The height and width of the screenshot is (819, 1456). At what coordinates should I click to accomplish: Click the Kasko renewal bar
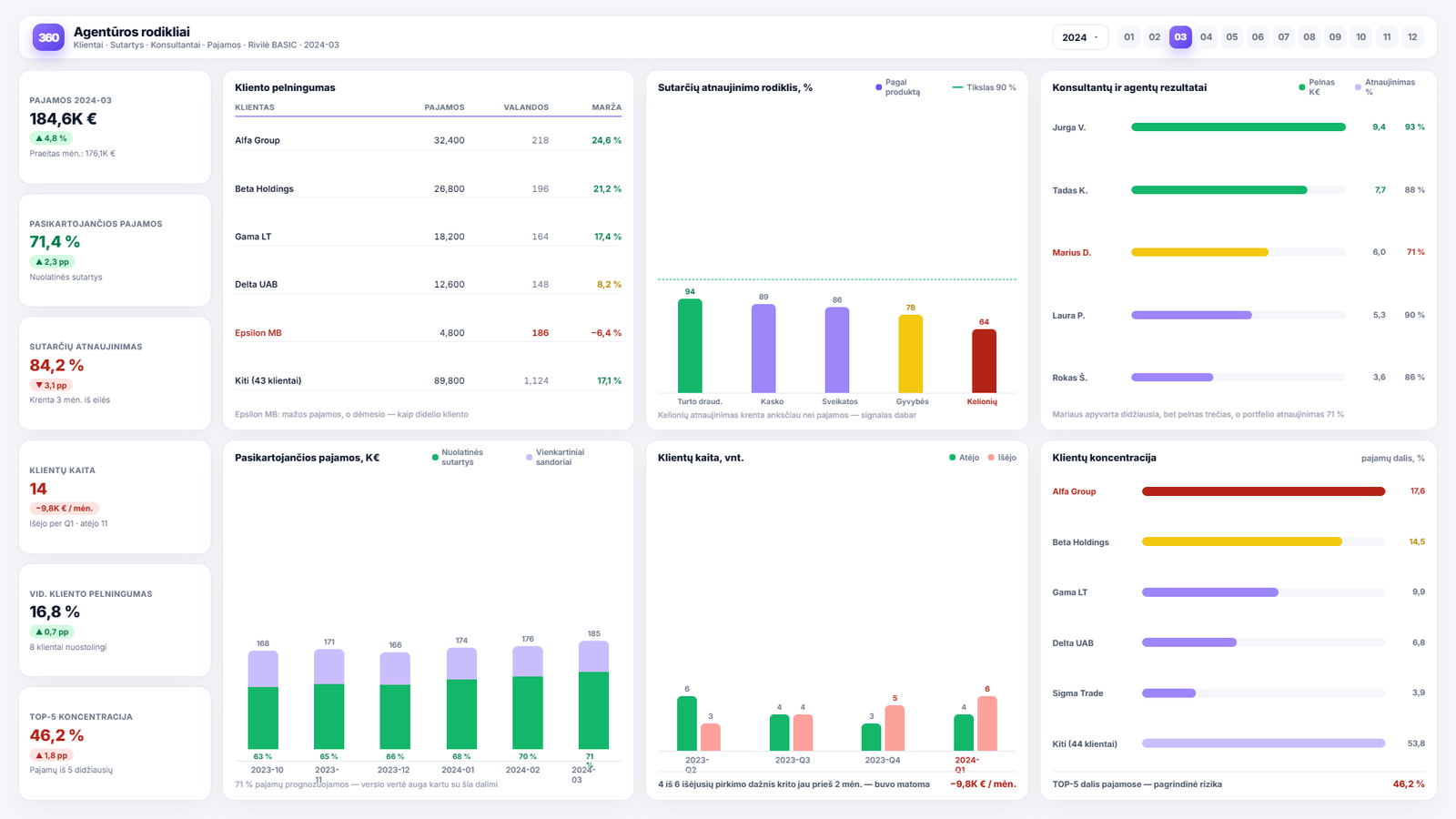pyautogui.click(x=763, y=349)
